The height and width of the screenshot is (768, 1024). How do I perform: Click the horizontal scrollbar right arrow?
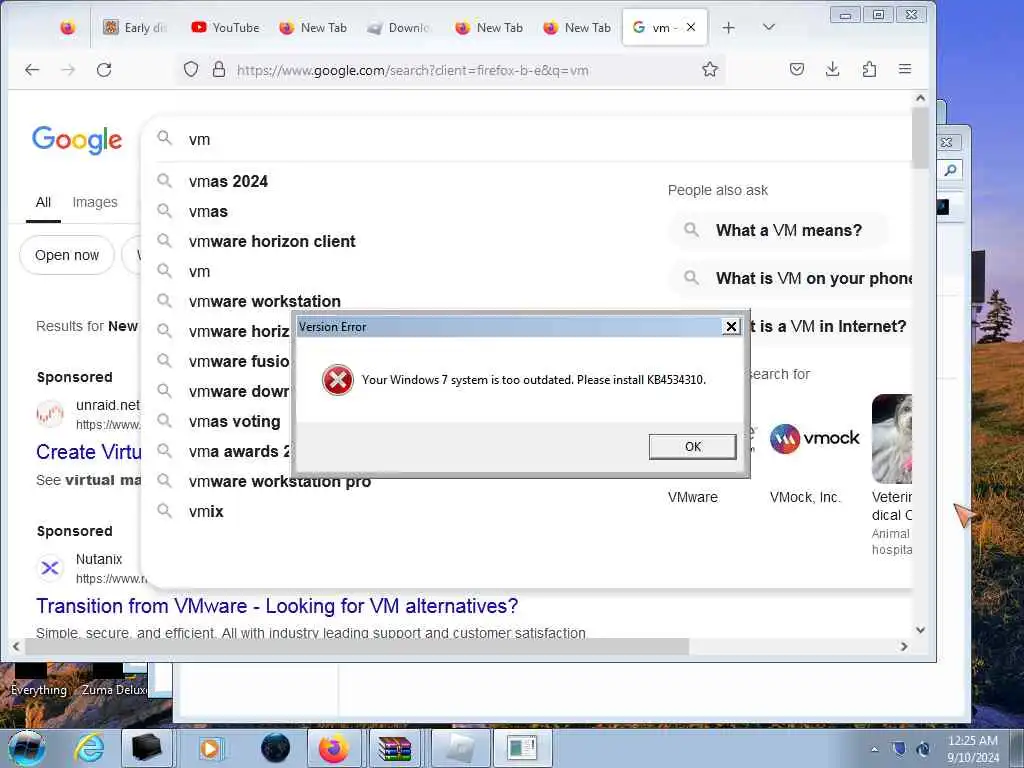tap(904, 647)
